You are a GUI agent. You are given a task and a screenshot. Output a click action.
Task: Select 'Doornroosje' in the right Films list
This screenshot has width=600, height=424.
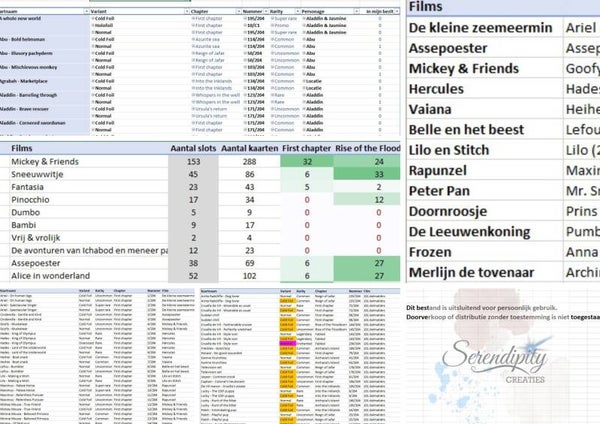[448, 211]
